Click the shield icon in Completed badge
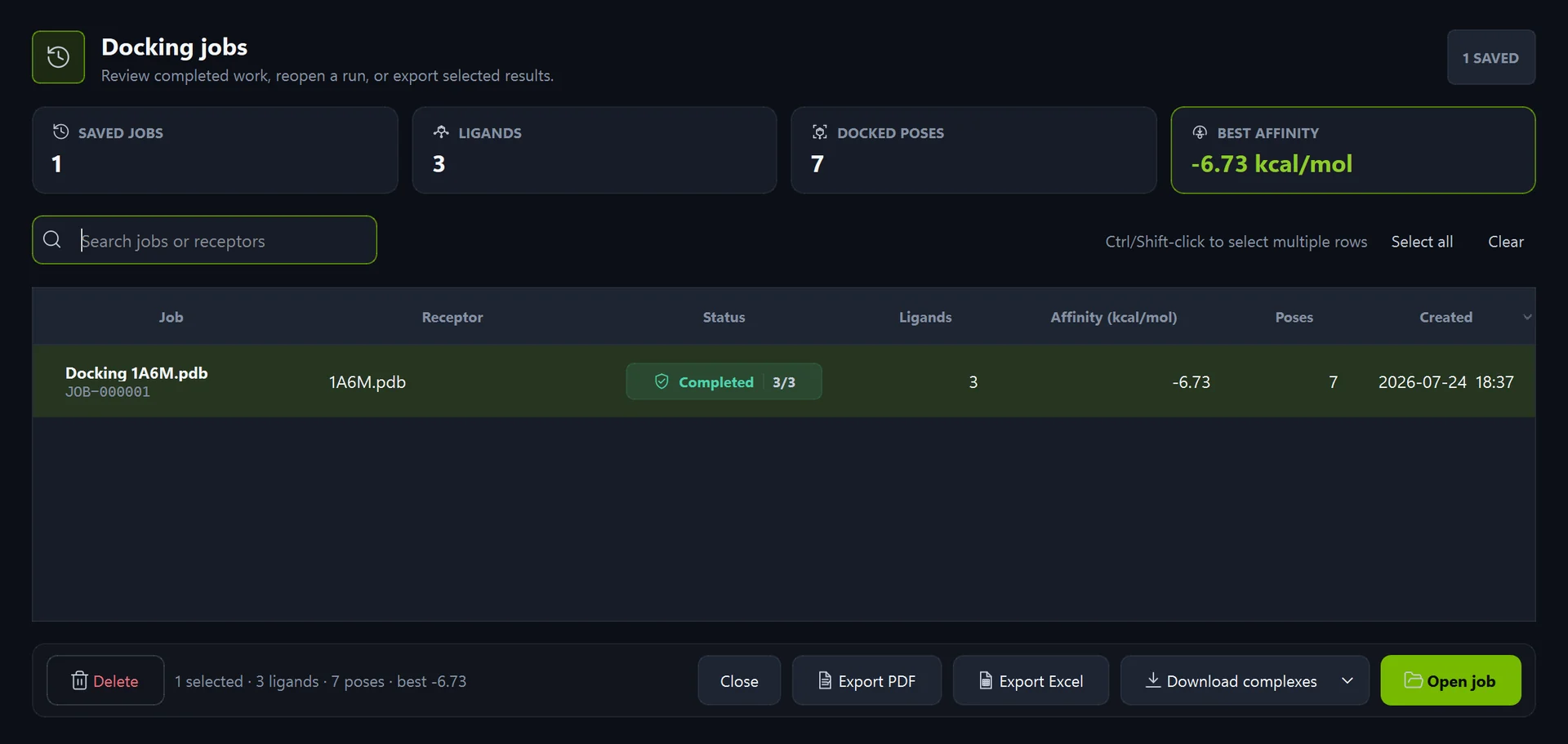The height and width of the screenshot is (744, 1568). coord(661,381)
